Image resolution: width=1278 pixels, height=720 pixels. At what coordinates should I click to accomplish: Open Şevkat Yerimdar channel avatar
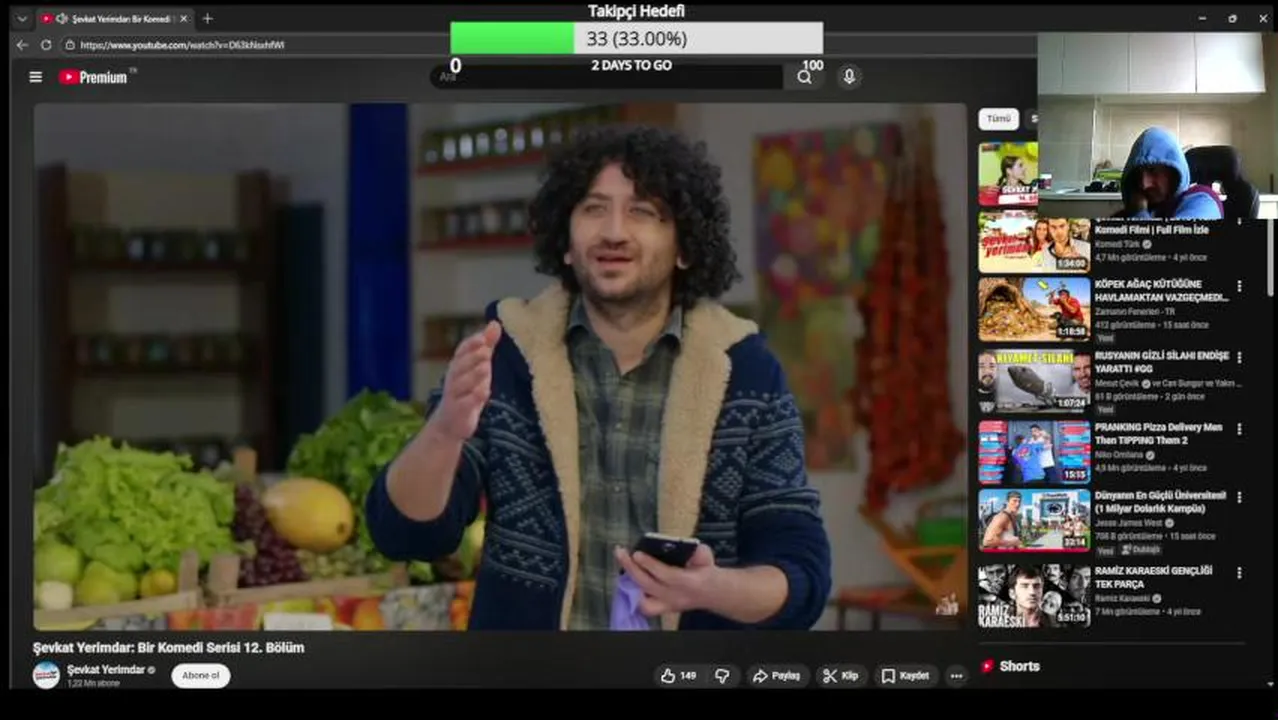pyautogui.click(x=46, y=675)
